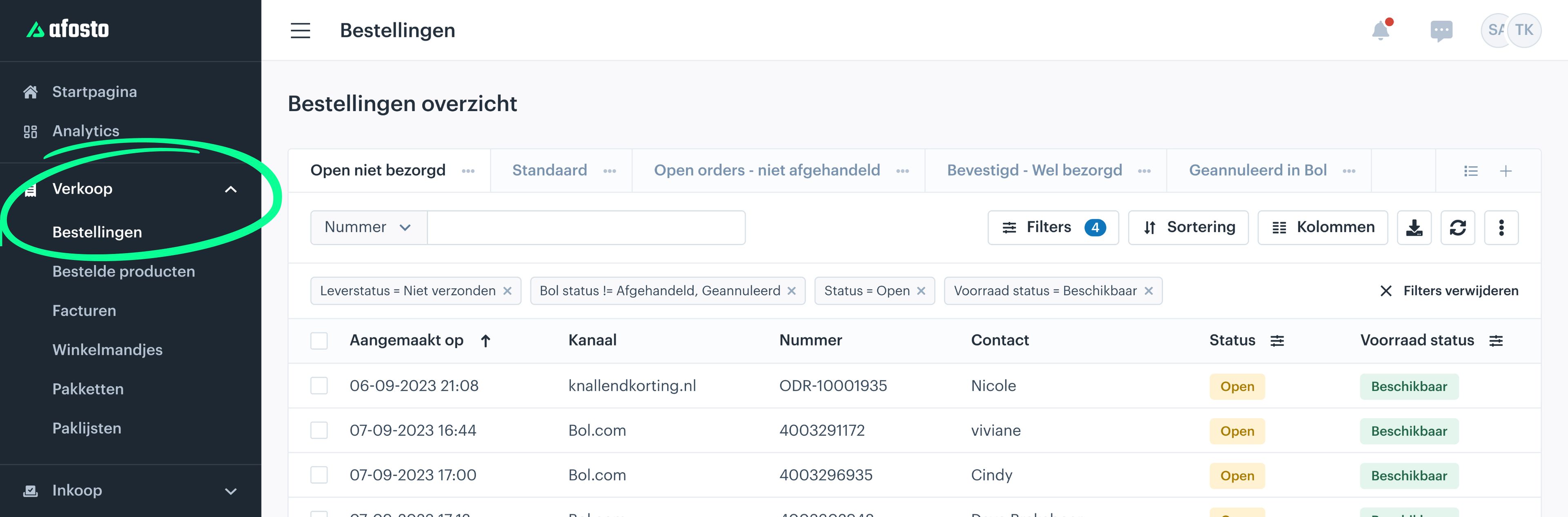The image size is (1568, 517).
Task: Open the TK user avatar
Action: [1524, 31]
